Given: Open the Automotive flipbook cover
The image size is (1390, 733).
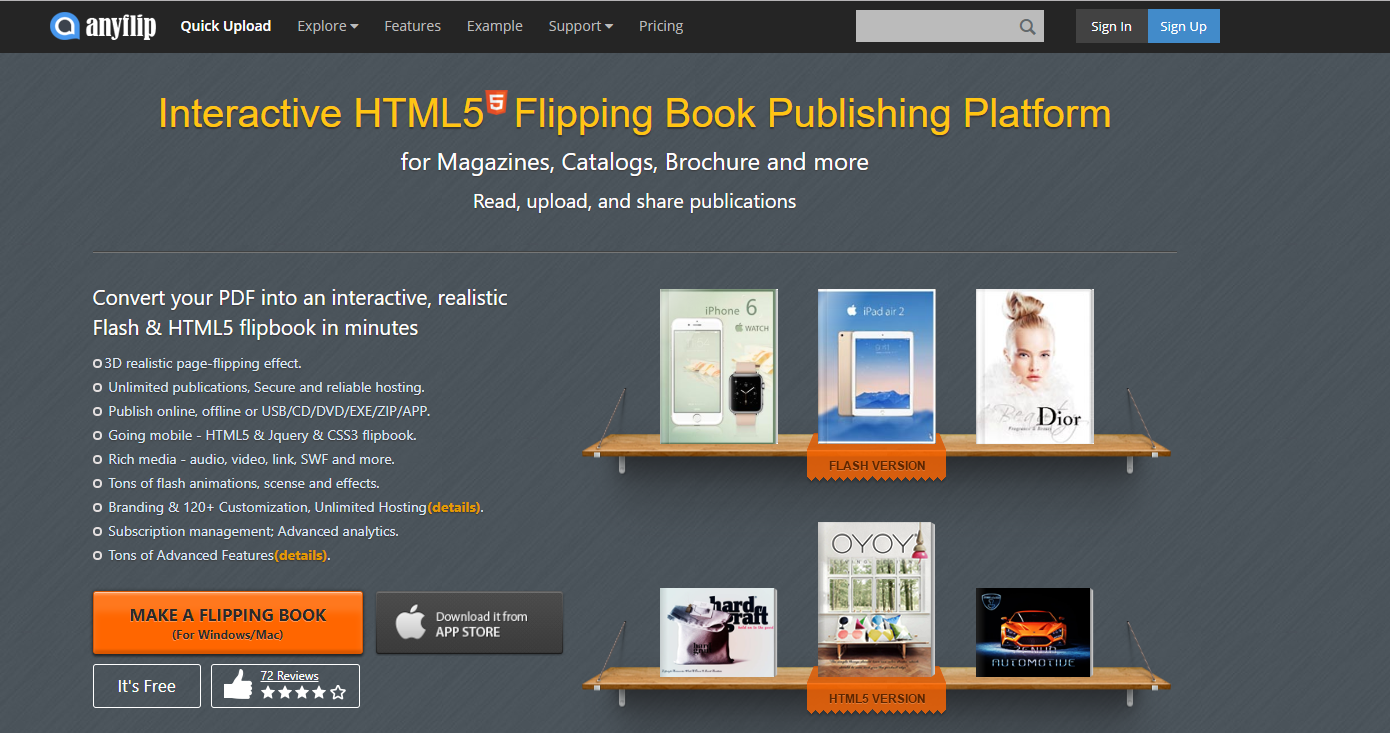Looking at the screenshot, I should pyautogui.click(x=1035, y=632).
